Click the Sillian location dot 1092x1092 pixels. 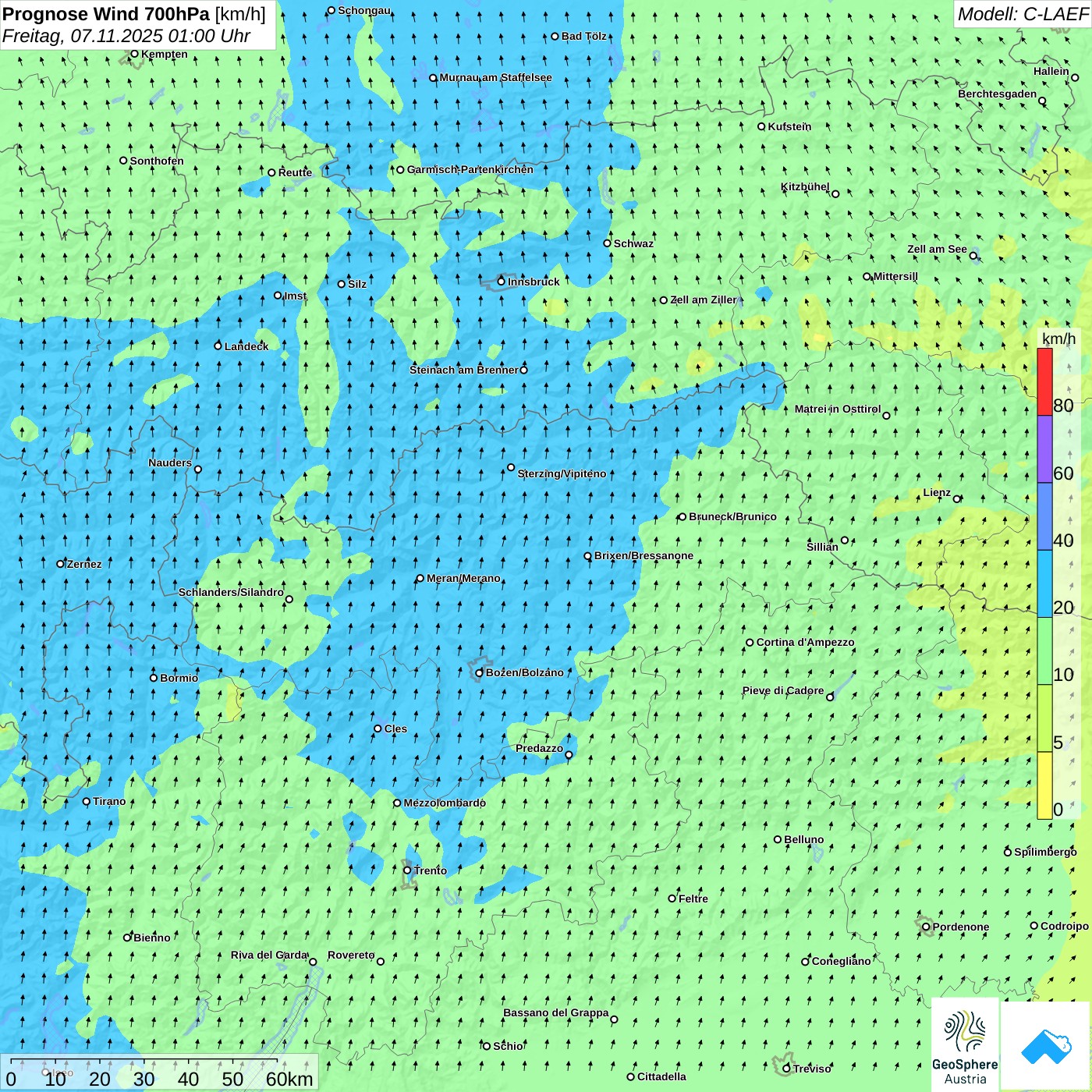coord(845,540)
